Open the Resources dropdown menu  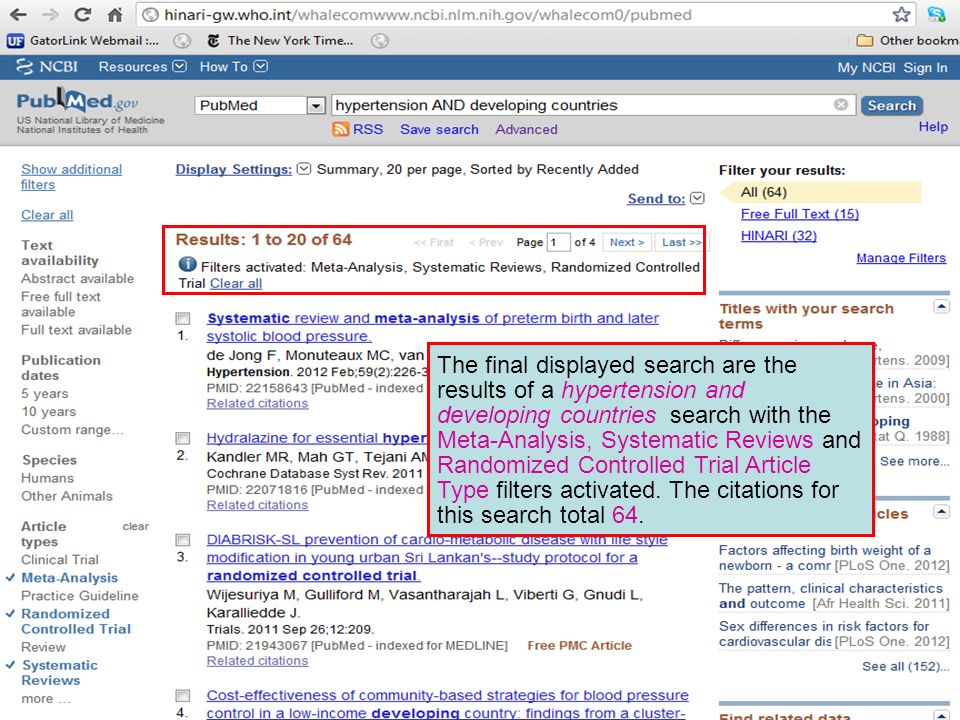(x=142, y=66)
